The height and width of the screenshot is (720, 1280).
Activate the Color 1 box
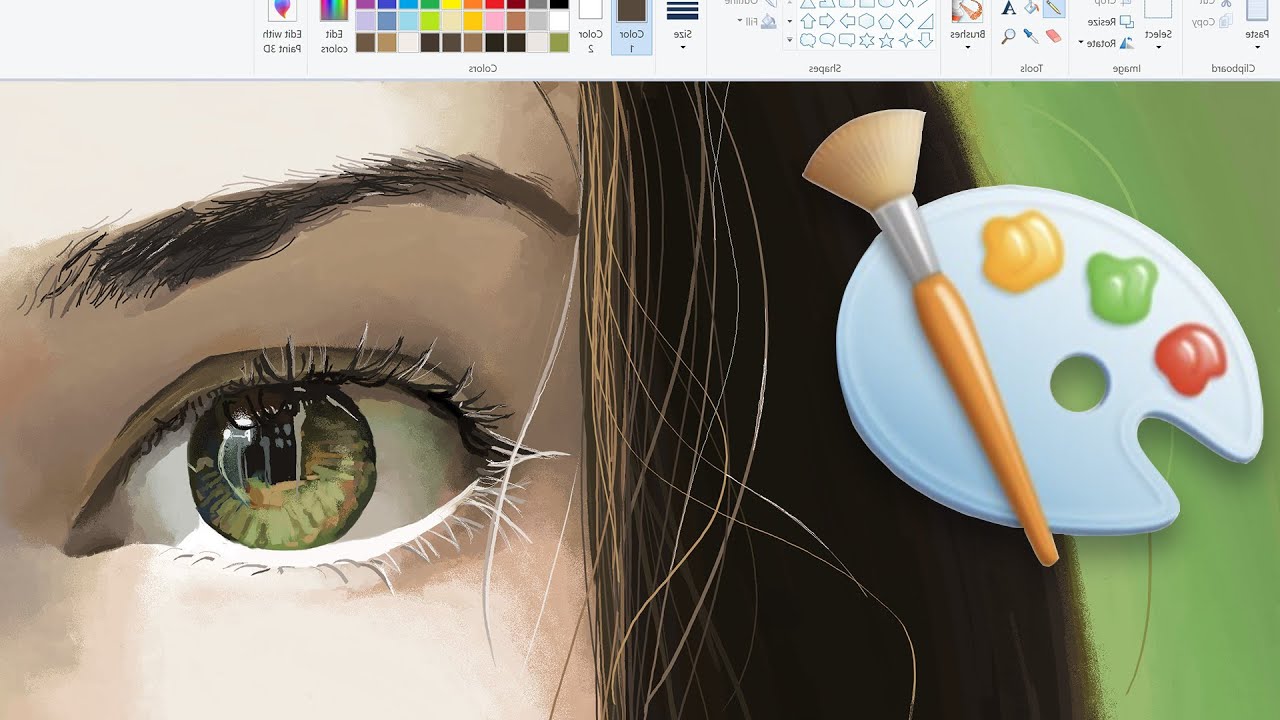point(632,27)
